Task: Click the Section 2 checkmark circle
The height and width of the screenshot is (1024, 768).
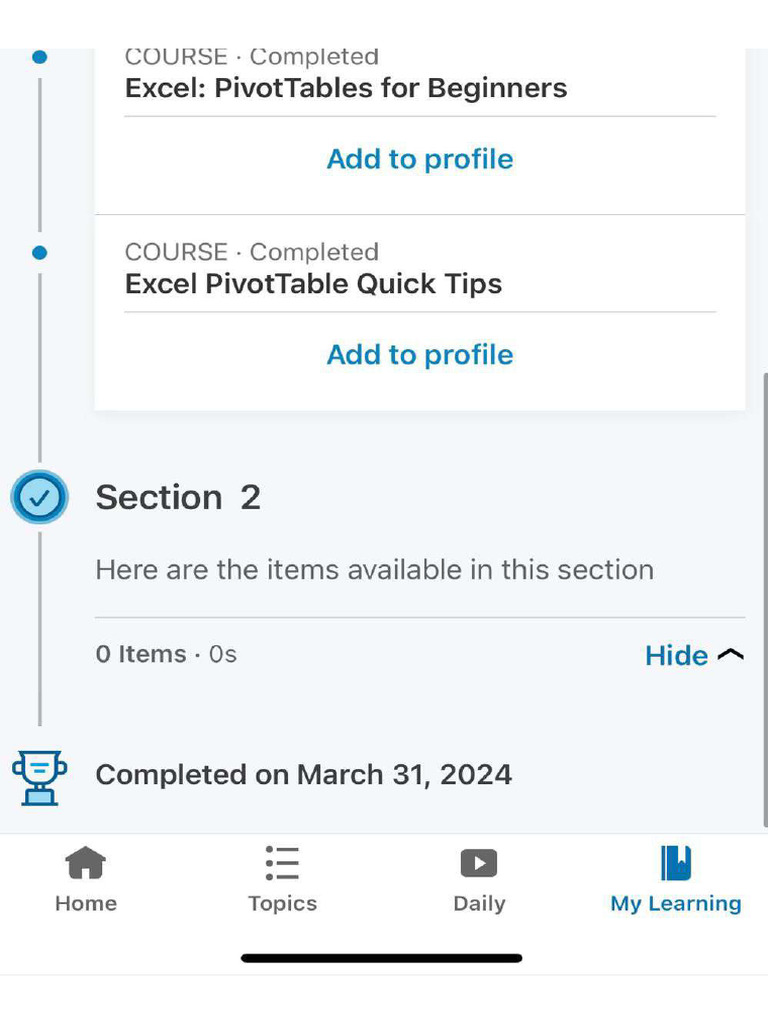Action: [39, 497]
